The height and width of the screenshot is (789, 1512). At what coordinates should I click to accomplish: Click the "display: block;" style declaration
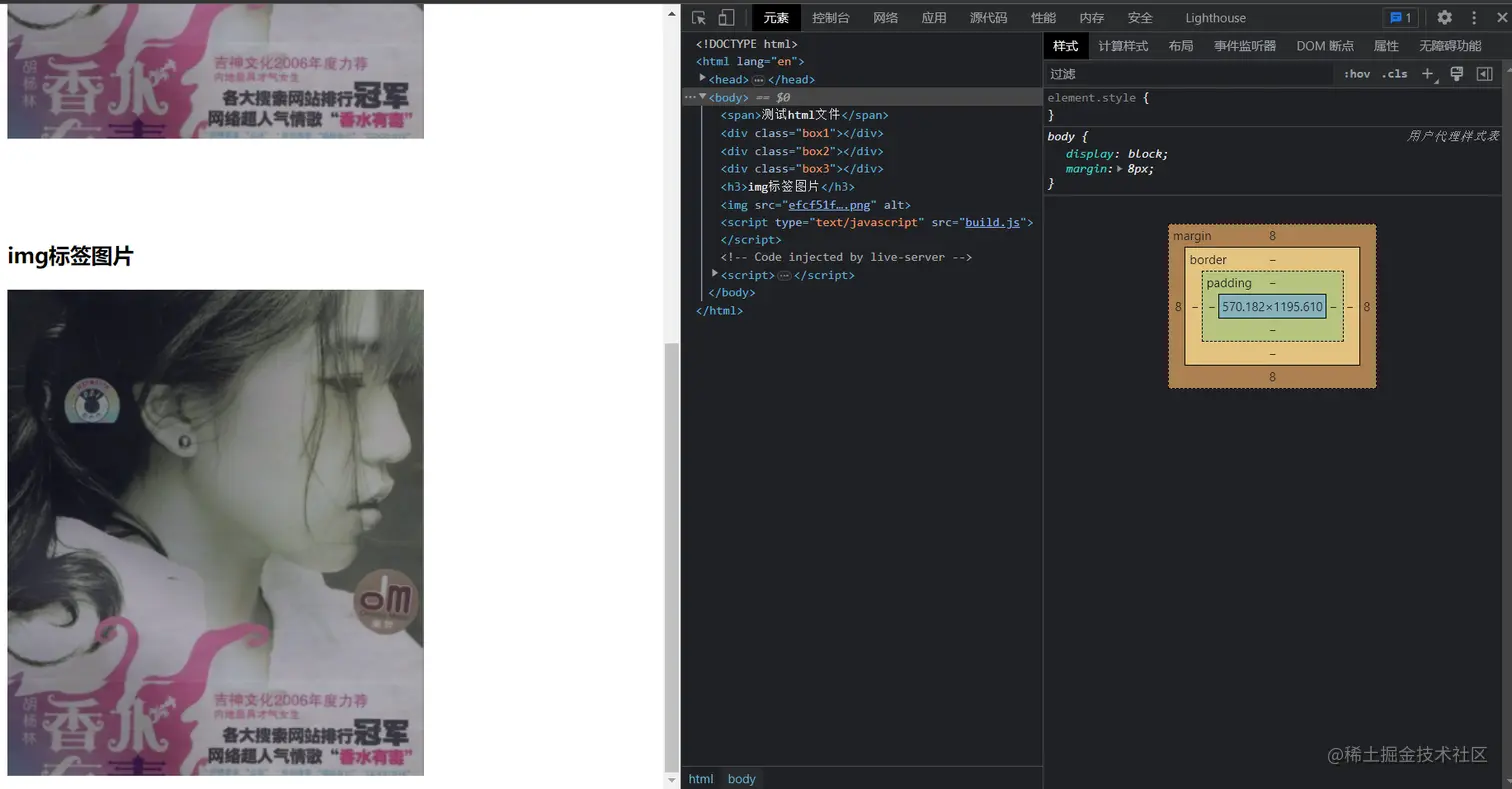coord(1117,154)
